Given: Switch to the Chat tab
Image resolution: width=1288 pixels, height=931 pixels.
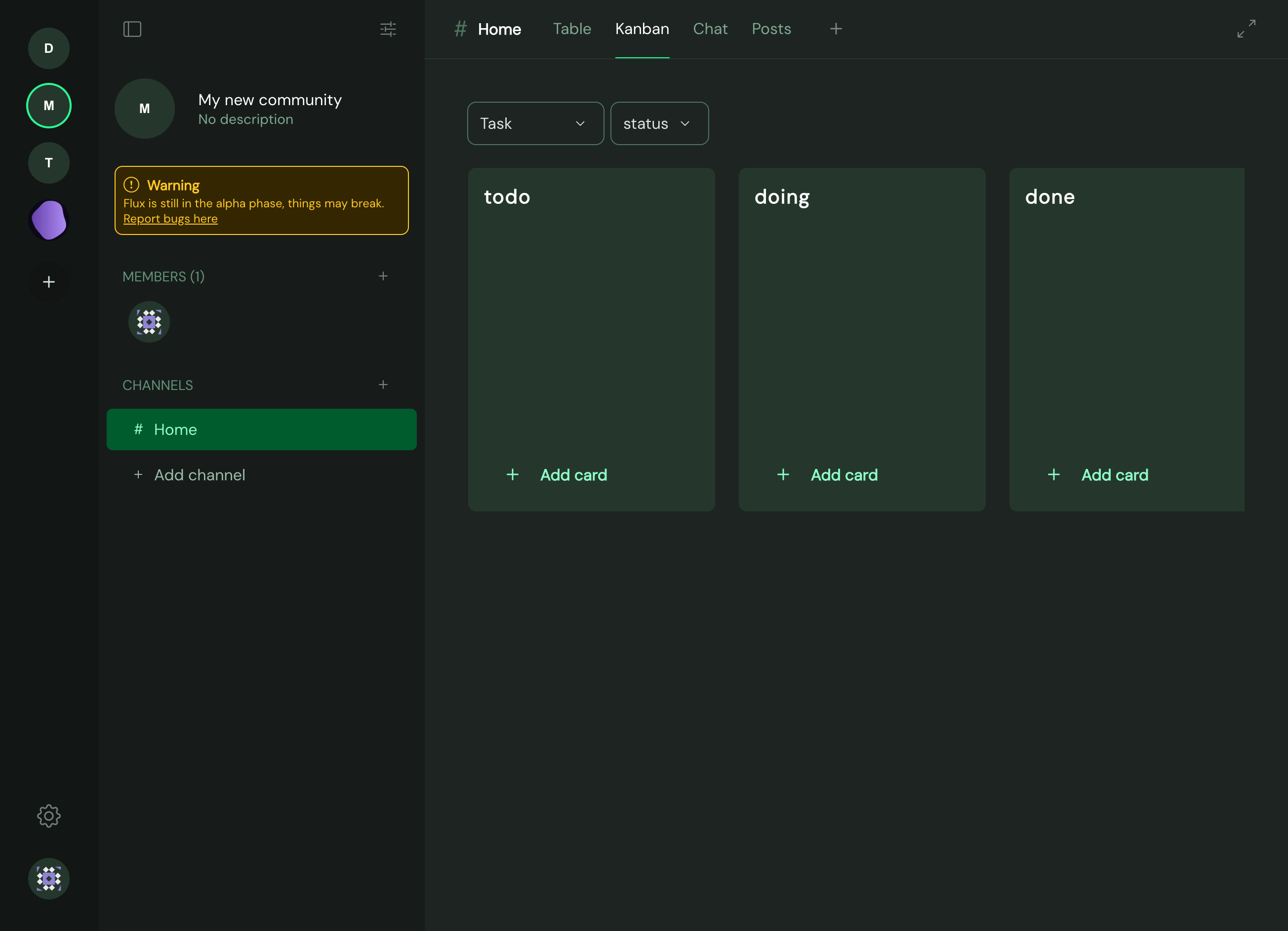Looking at the screenshot, I should [710, 29].
